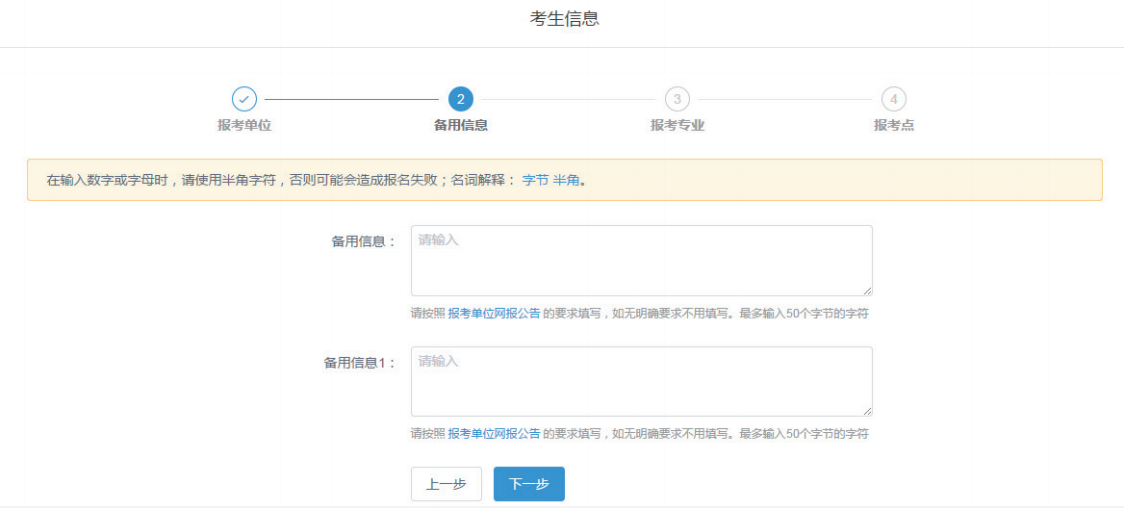The image size is (1124, 508).
Task: Click the step 4 circle above 报考点
Action: 893,99
